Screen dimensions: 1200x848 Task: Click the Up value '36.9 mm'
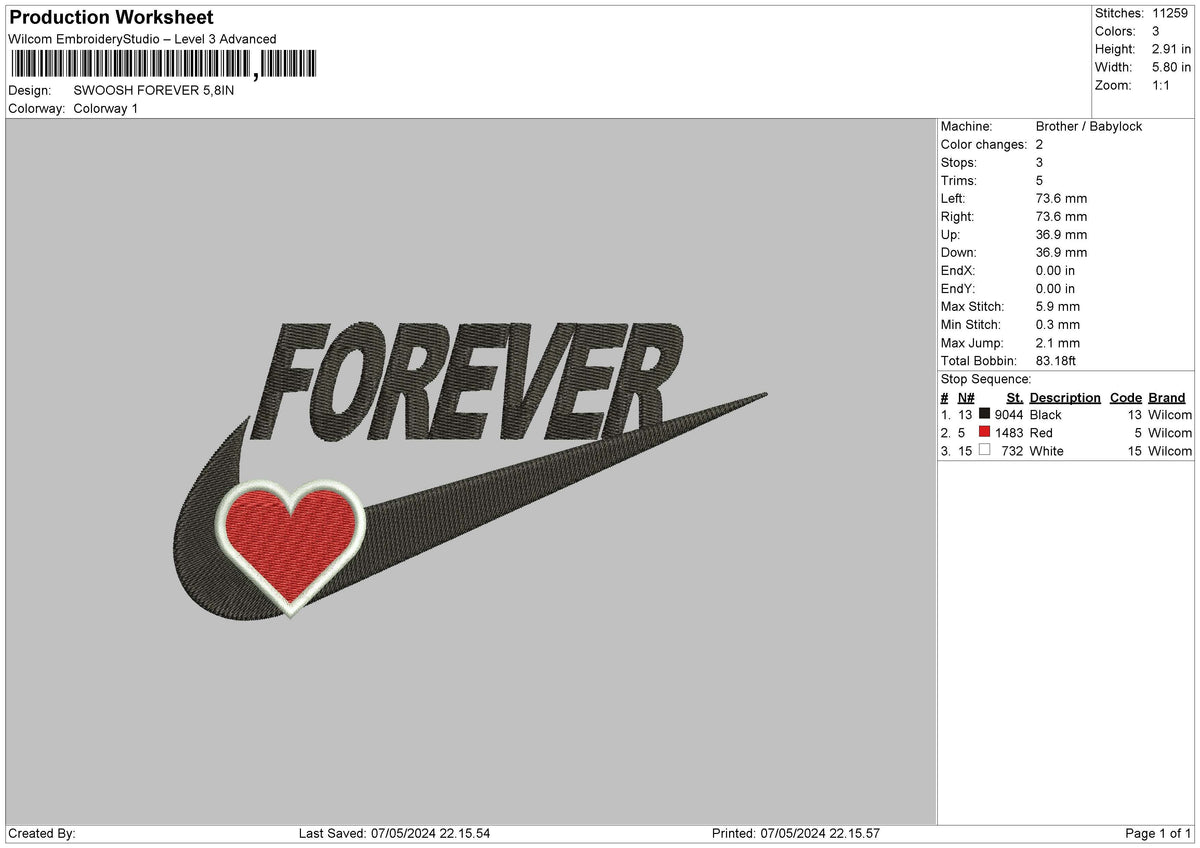pos(1061,235)
